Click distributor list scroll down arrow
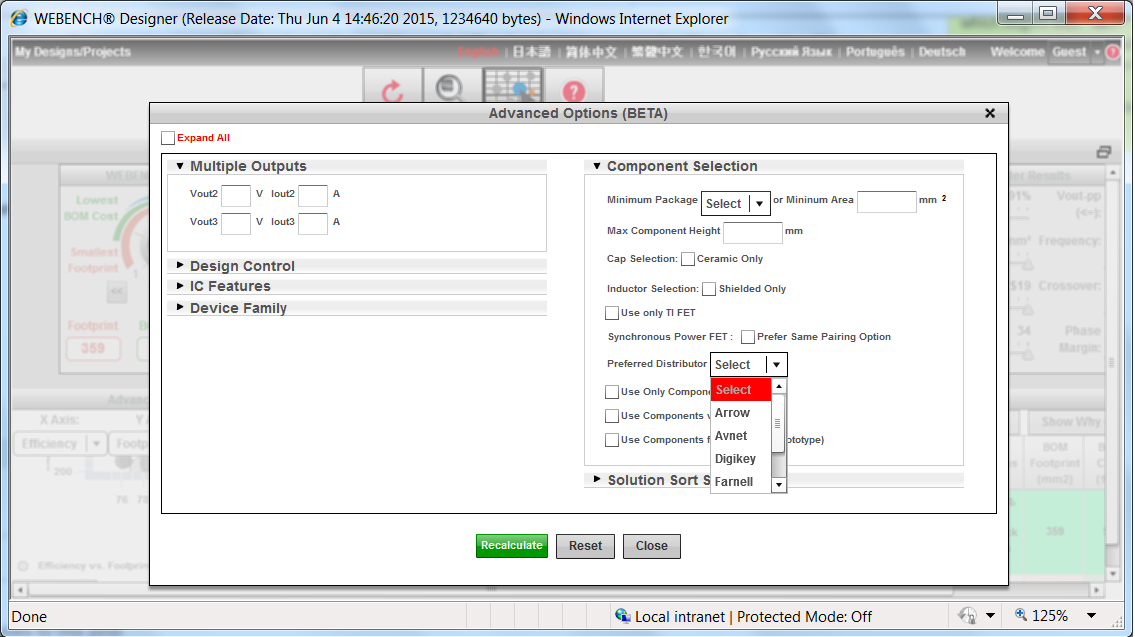The width and height of the screenshot is (1135, 637). (779, 485)
